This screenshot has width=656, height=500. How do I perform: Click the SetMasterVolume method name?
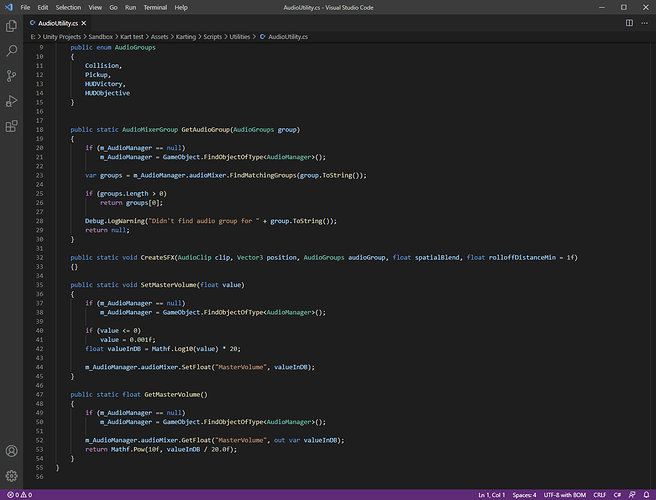click(x=169, y=285)
